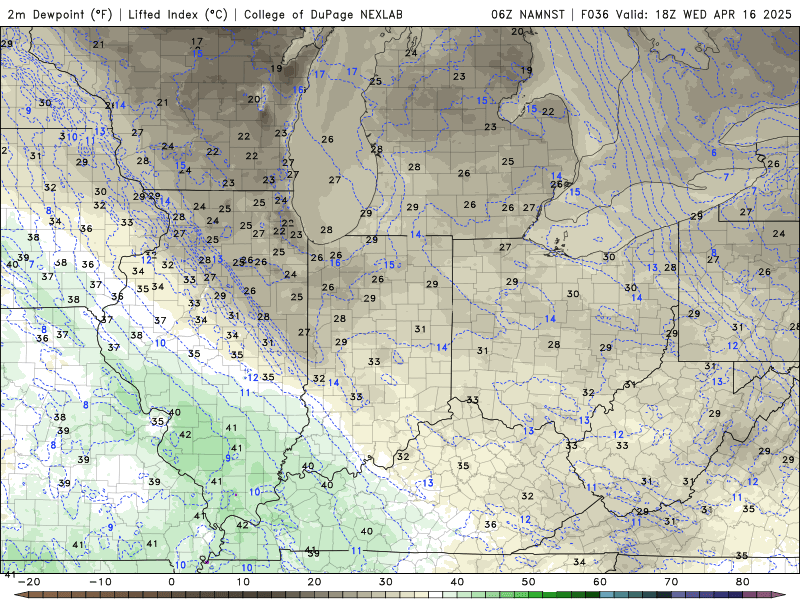The image size is (800, 600).
Task: Click the "40" color scale tick label
Action: tap(457, 582)
